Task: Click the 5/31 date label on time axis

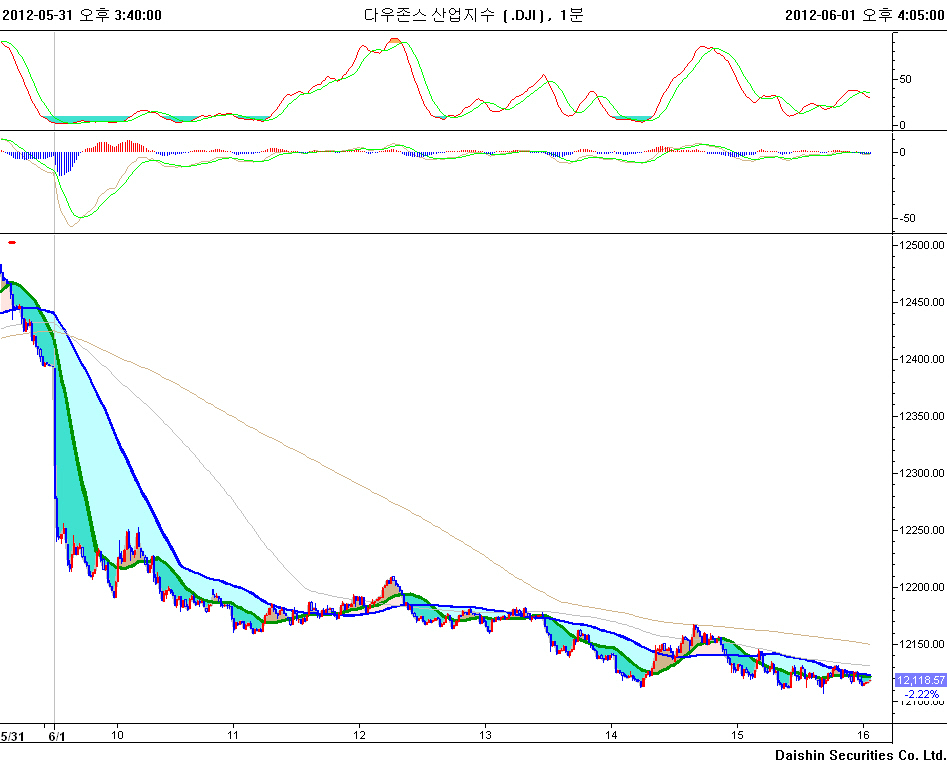Action: (x=13, y=735)
